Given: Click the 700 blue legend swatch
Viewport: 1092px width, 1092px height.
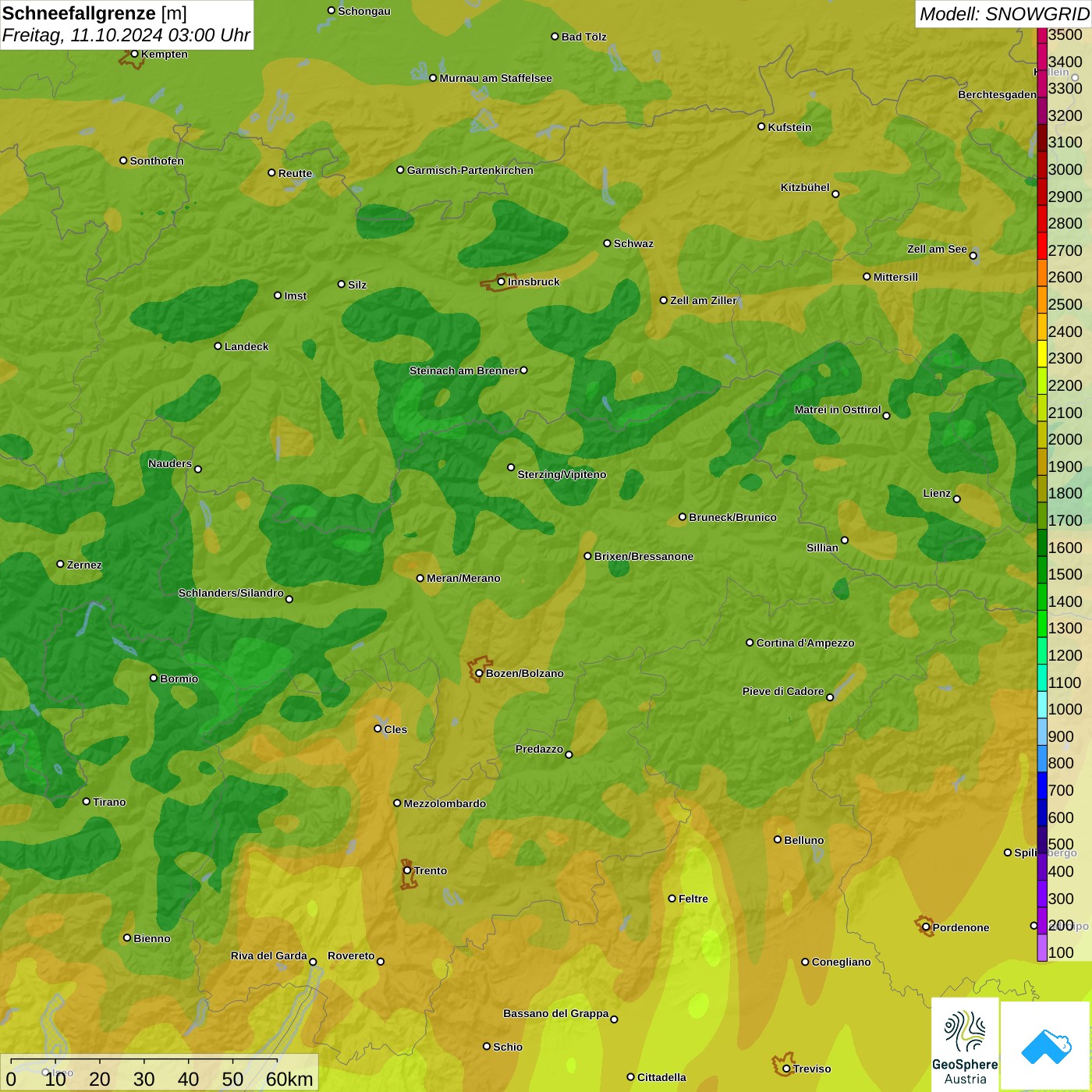Looking at the screenshot, I should [x=1042, y=785].
